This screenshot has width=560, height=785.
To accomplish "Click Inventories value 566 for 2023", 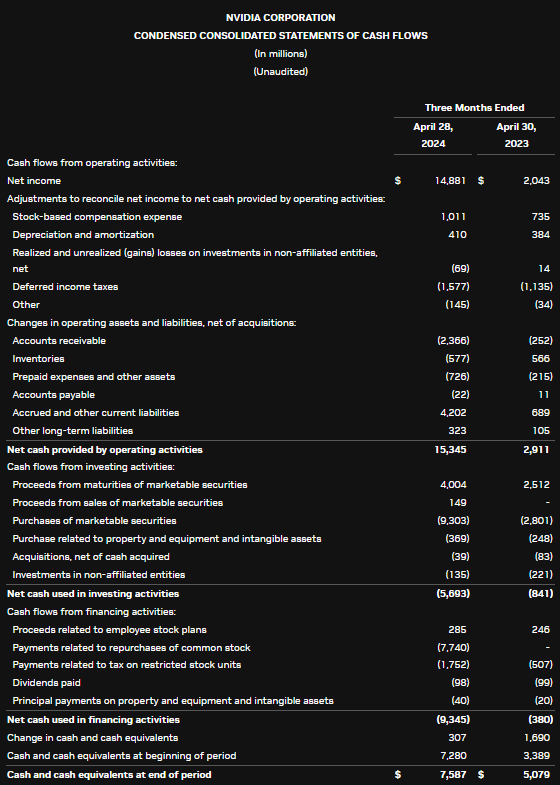I will [x=541, y=358].
